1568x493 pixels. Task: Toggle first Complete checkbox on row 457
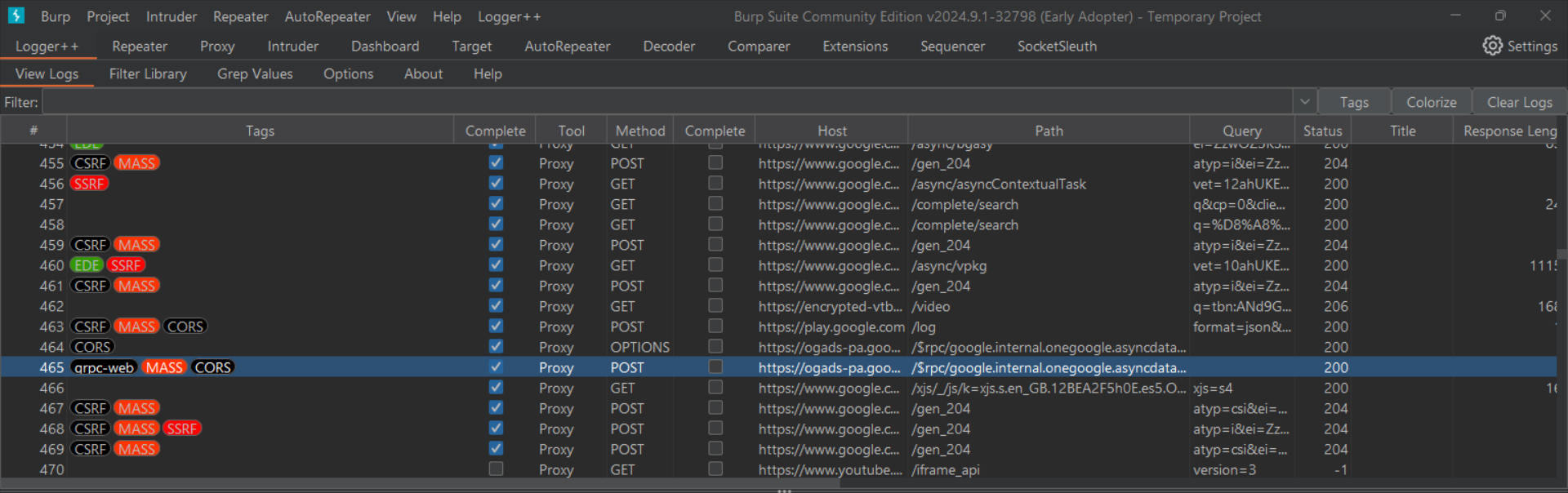click(x=496, y=203)
